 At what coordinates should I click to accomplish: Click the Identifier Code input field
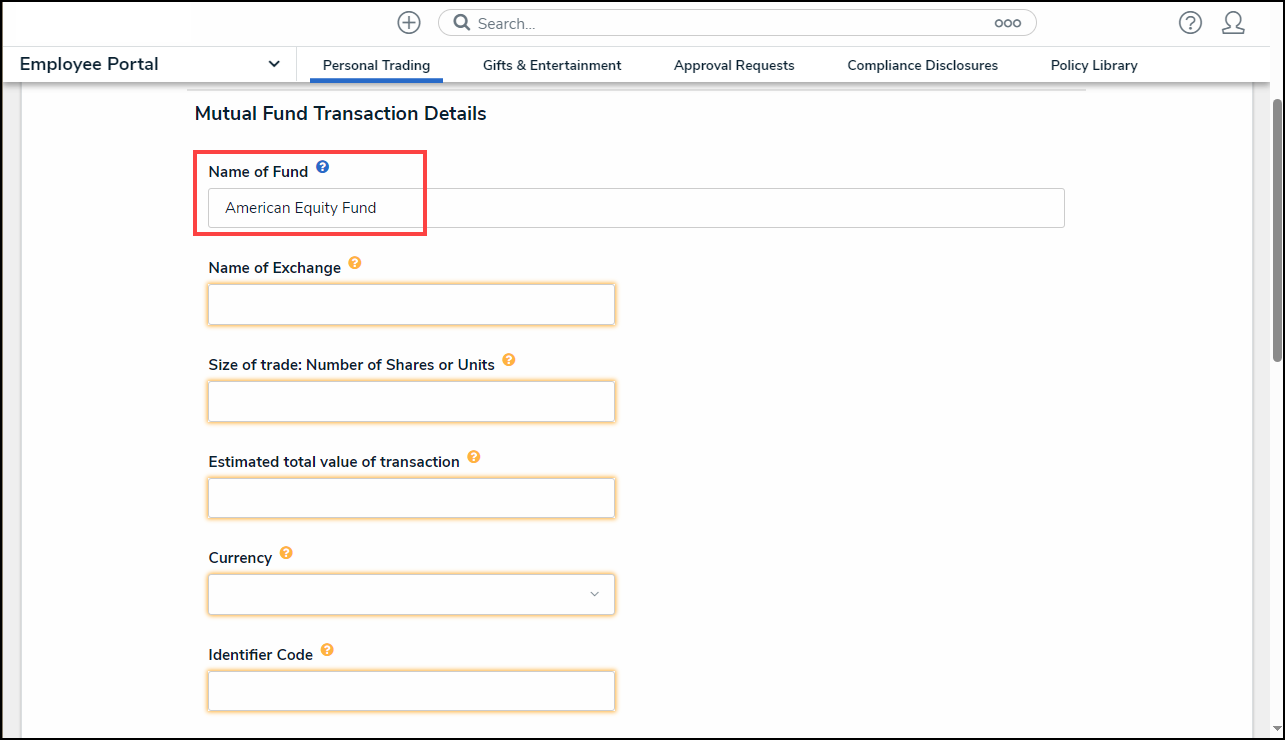point(411,691)
